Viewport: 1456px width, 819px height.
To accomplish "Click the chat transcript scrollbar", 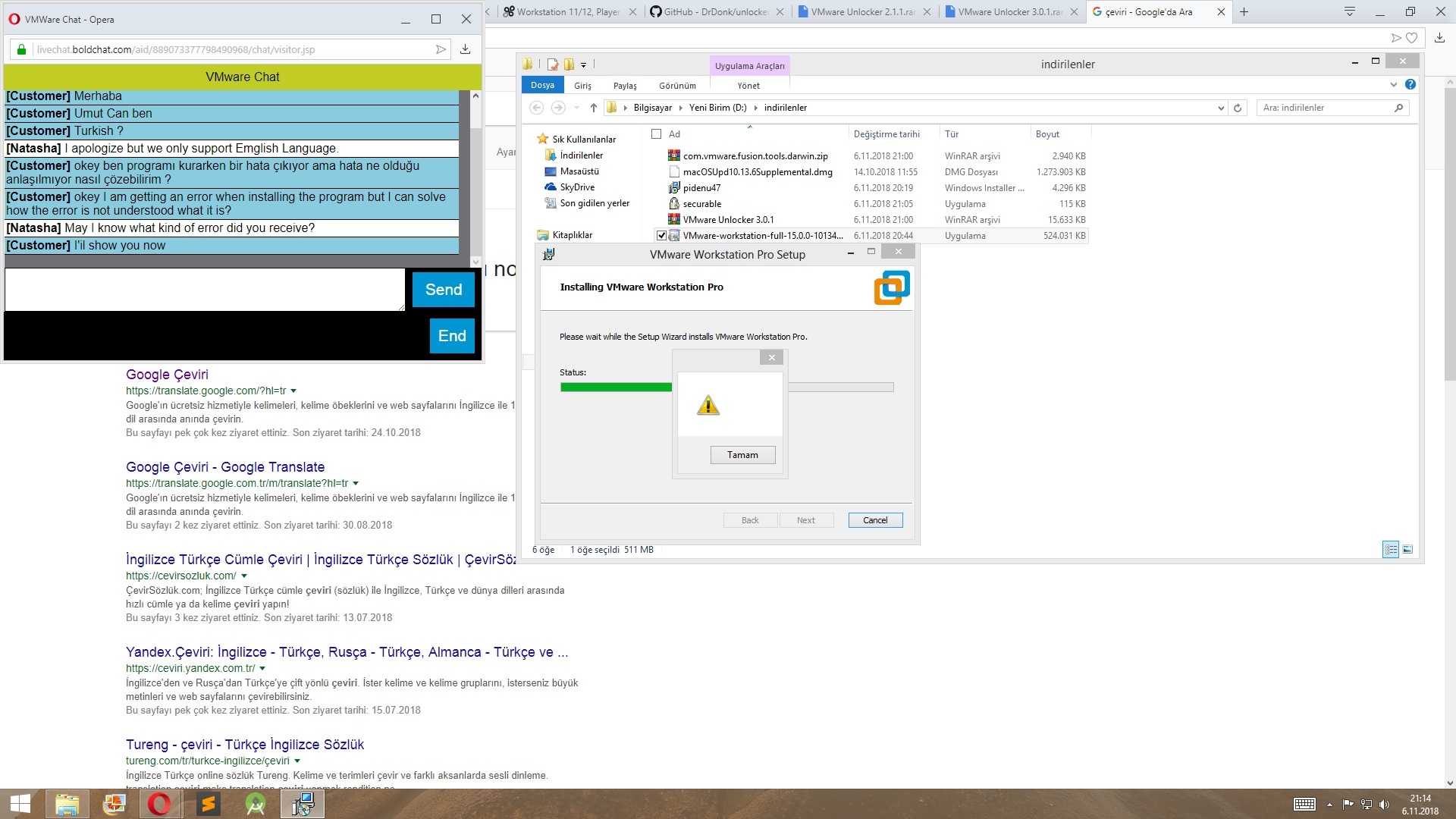I will (x=475, y=178).
